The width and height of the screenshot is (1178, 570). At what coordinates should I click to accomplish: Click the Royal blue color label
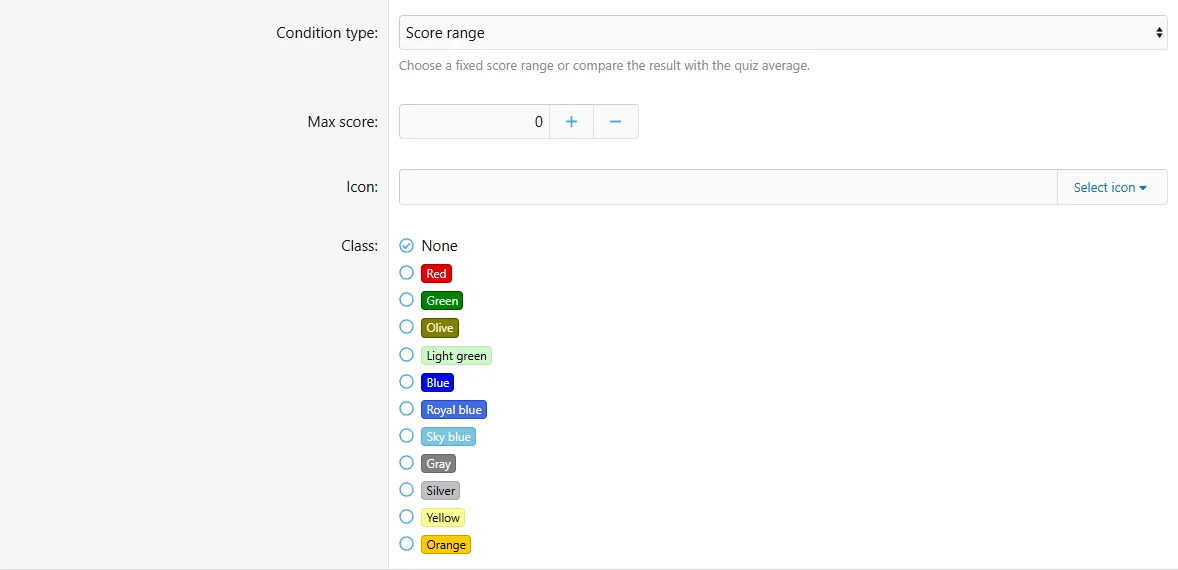454,410
